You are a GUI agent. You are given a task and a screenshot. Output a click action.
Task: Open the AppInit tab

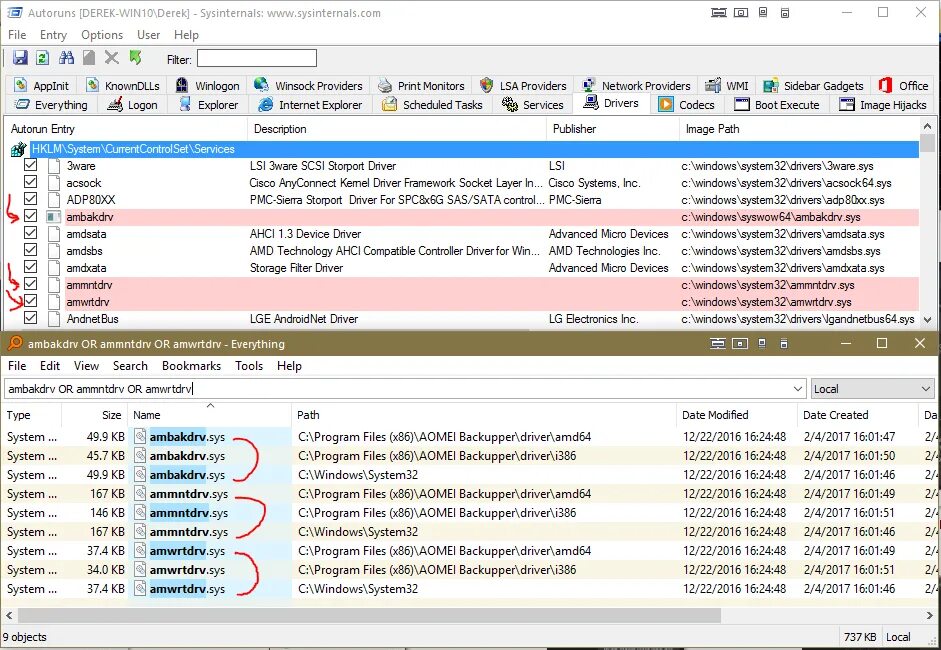tap(42, 85)
